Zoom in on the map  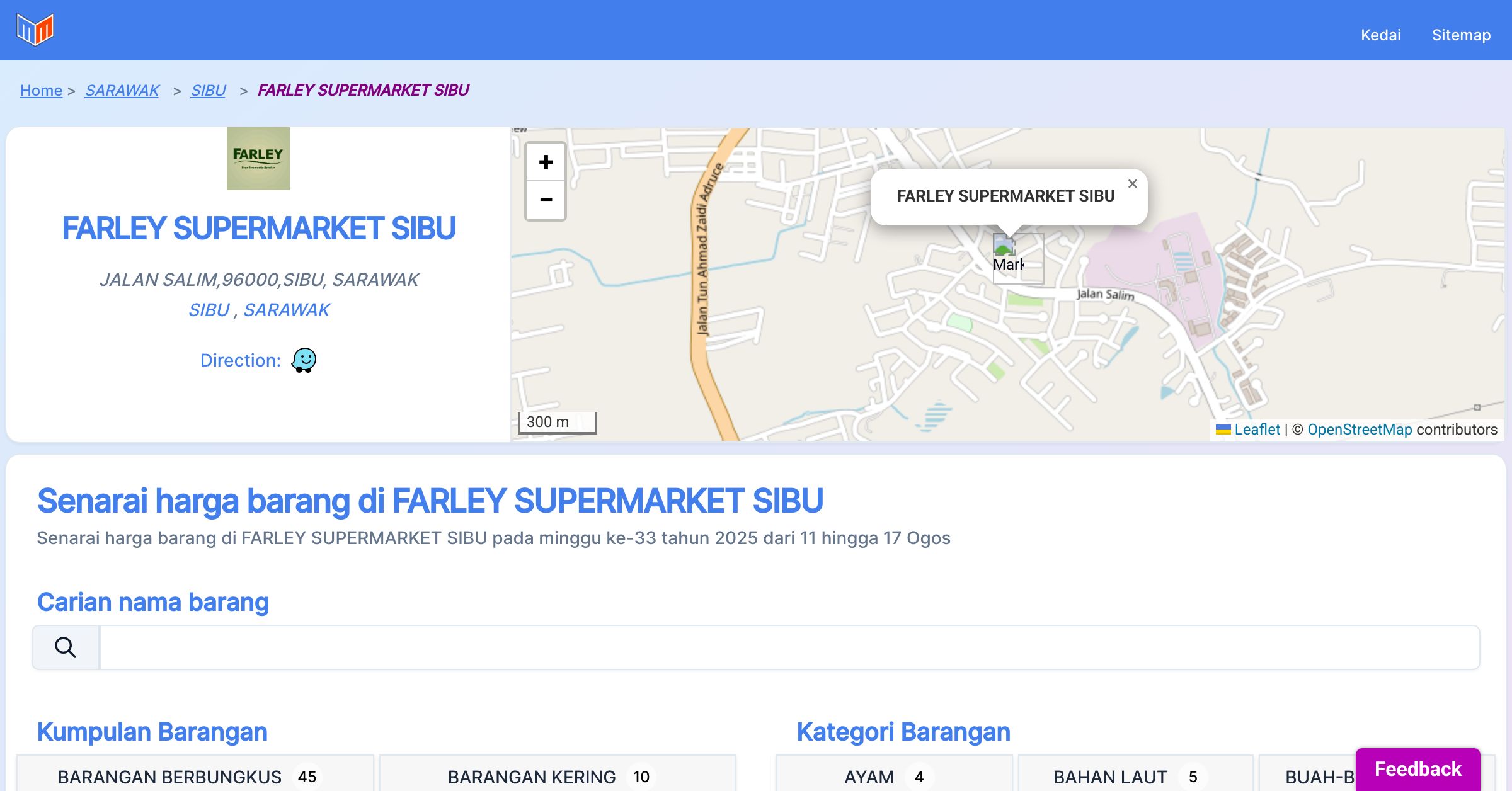(x=546, y=162)
